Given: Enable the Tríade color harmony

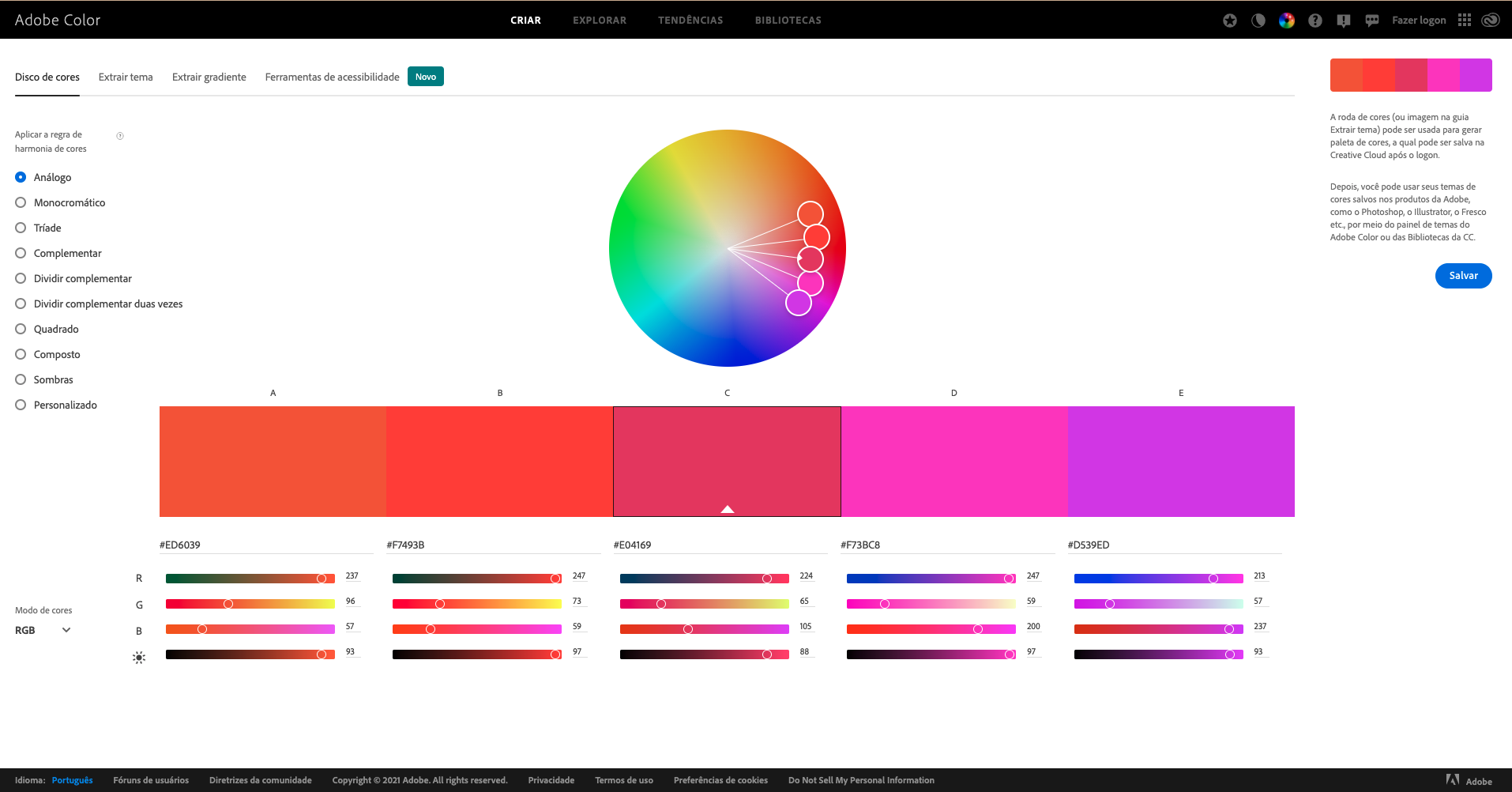Looking at the screenshot, I should tap(20, 228).
